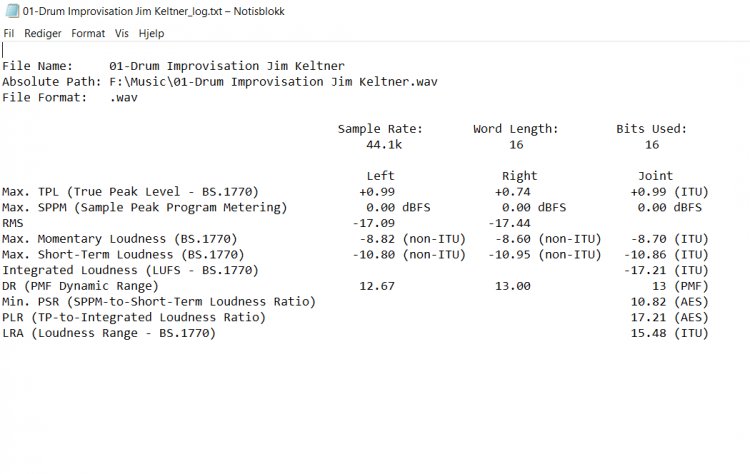
Task: Click the File Format .wav text
Action: (123, 98)
